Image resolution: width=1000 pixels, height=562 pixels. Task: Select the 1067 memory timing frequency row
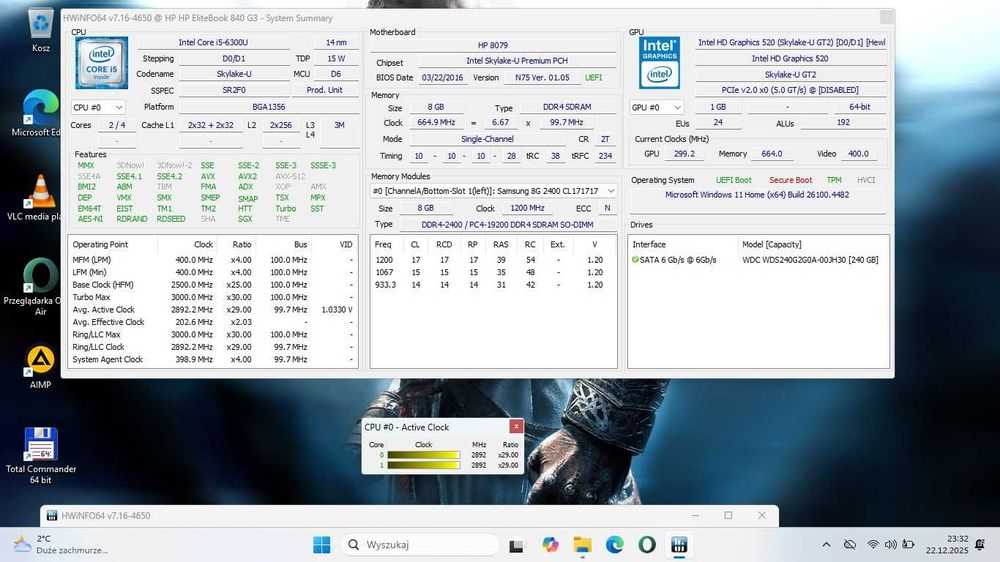(x=493, y=272)
